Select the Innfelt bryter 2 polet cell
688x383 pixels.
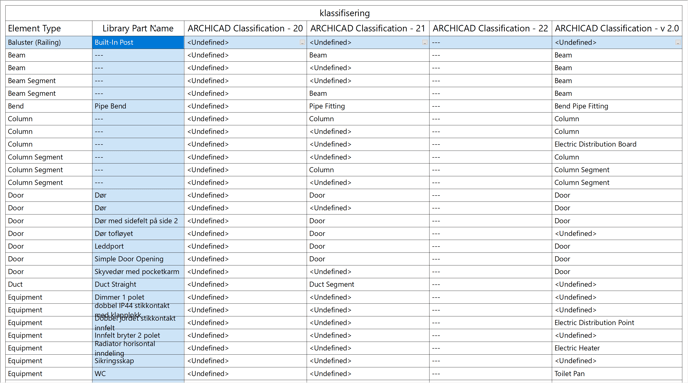pos(138,335)
